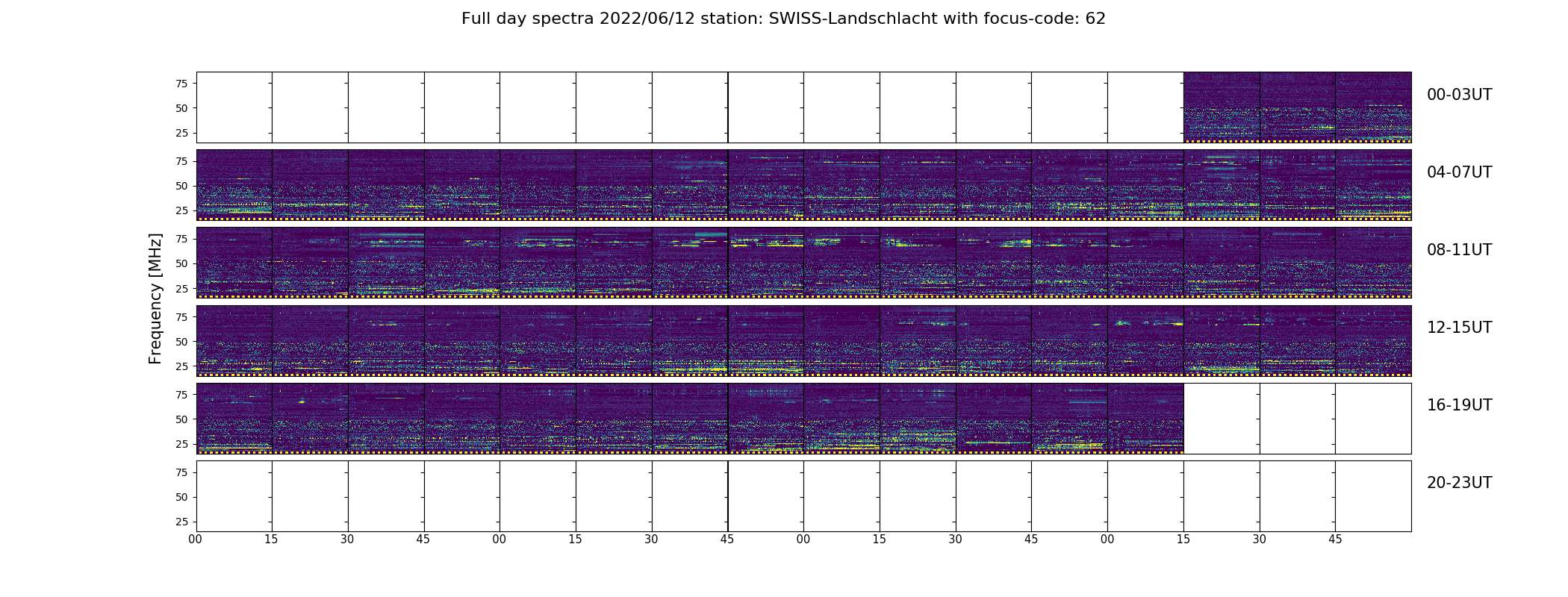Click the 50 MHz tick of the 20-23UT row
The height and width of the screenshot is (597, 1568).
click(181, 497)
